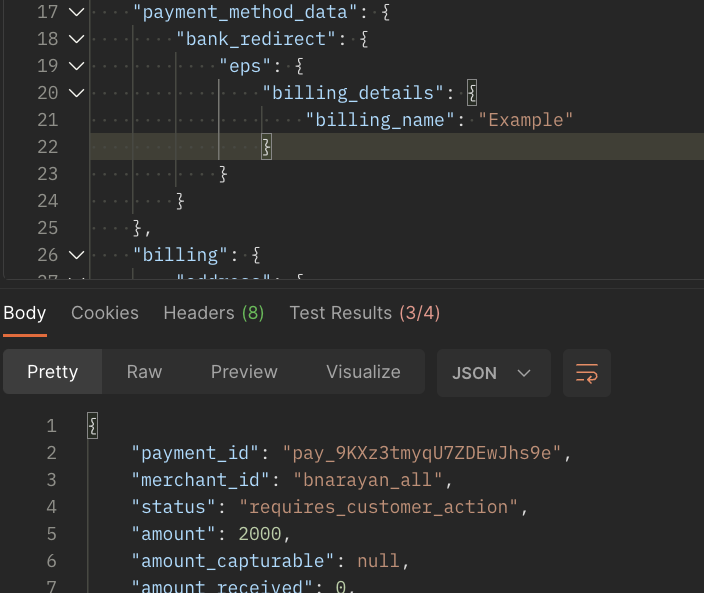Click line number 25 in request editor
Screen dimensions: 704x593
point(48,228)
